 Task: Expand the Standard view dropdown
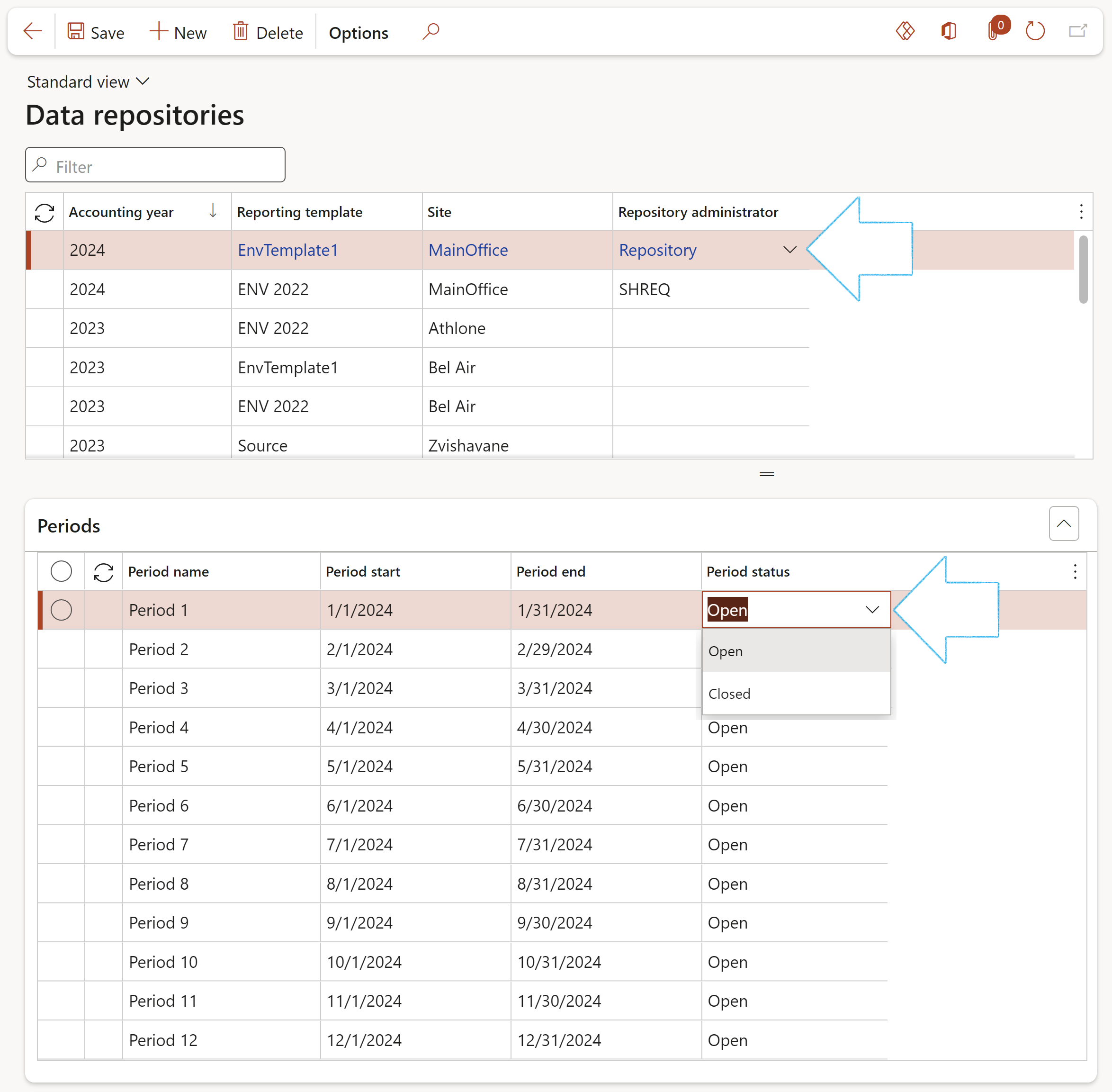pos(88,82)
